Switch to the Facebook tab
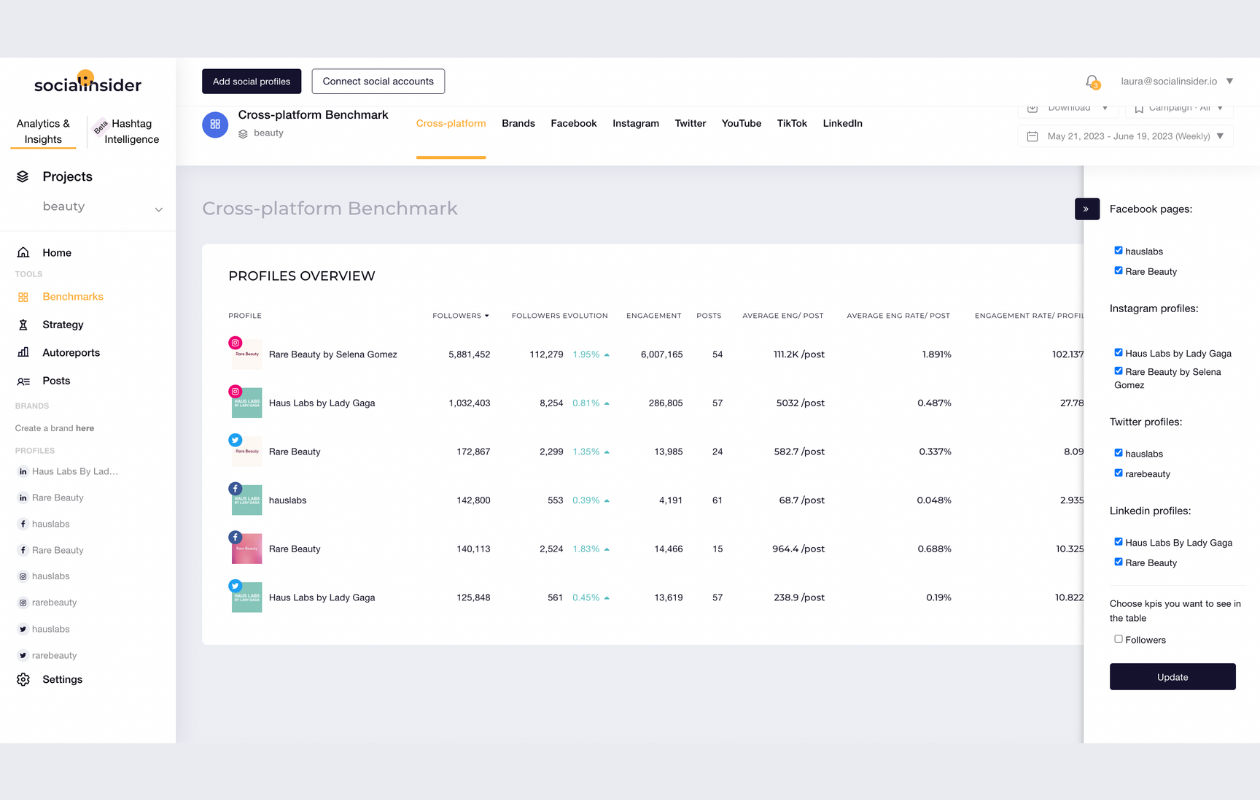Viewport: 1260px width, 800px height. (x=574, y=124)
